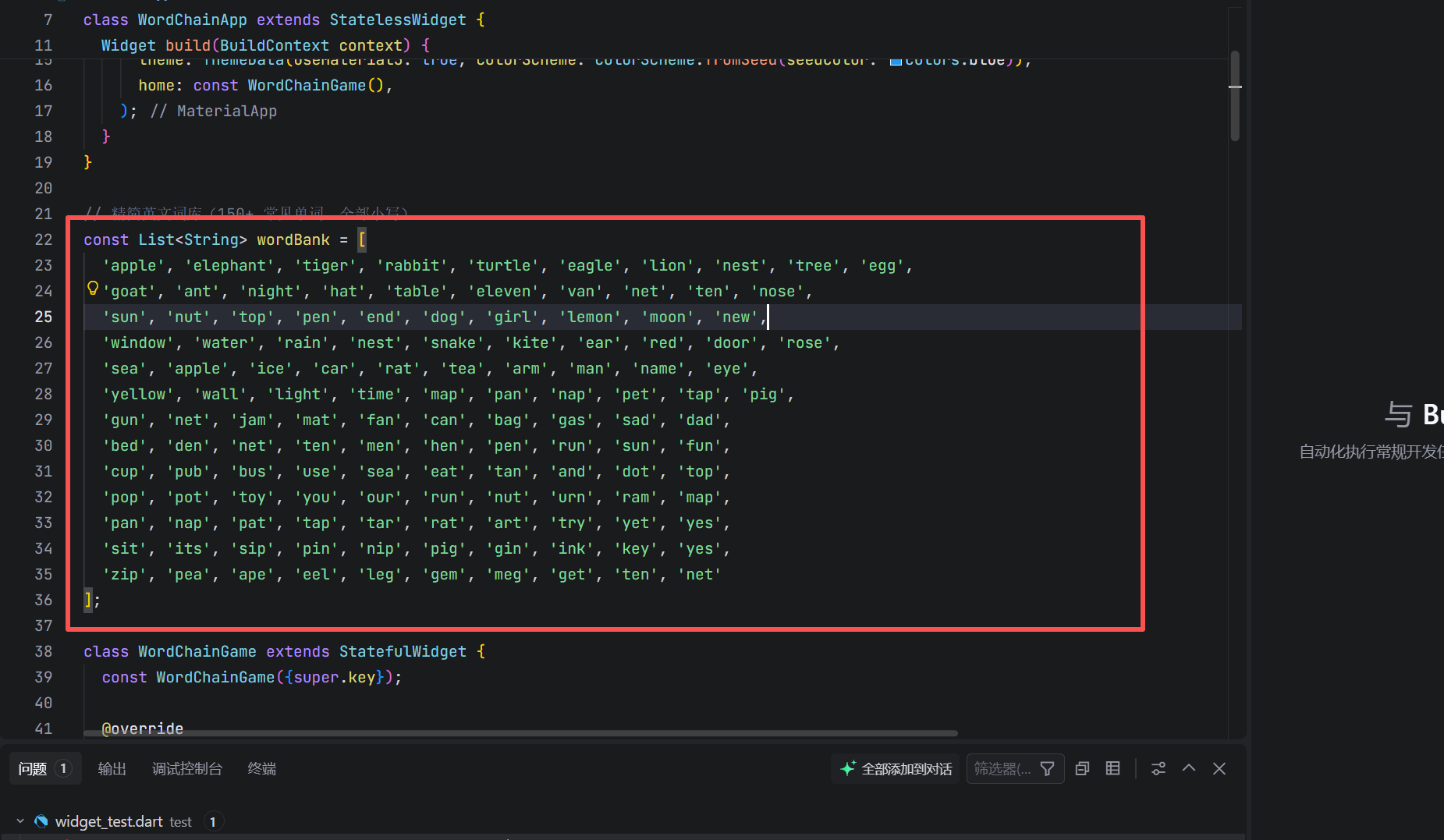Click the word 'urn' on line 32
The image size is (1444, 840).
pos(572,497)
